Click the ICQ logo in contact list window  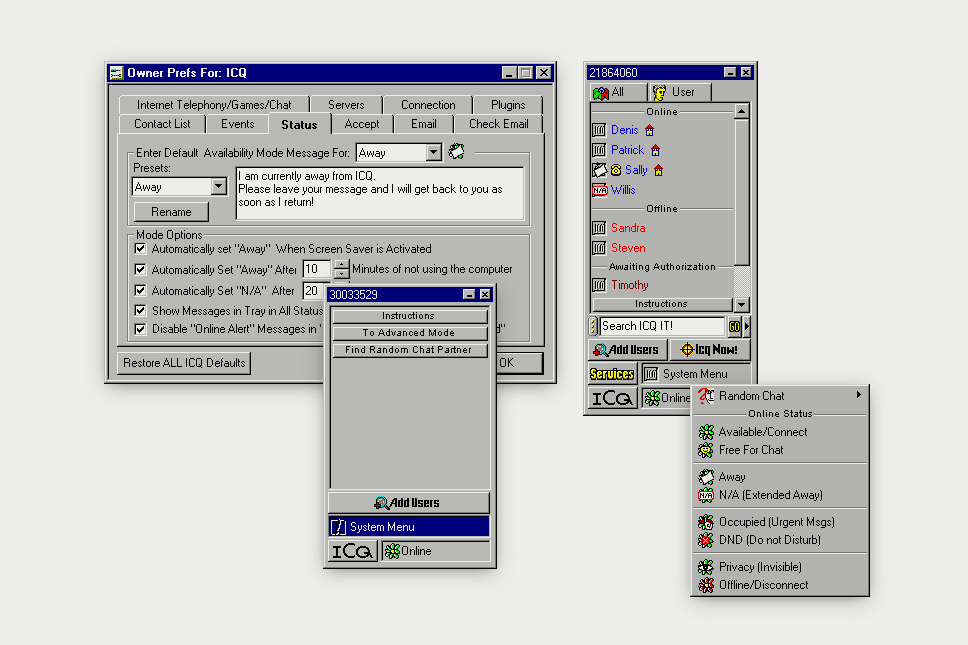pos(611,398)
